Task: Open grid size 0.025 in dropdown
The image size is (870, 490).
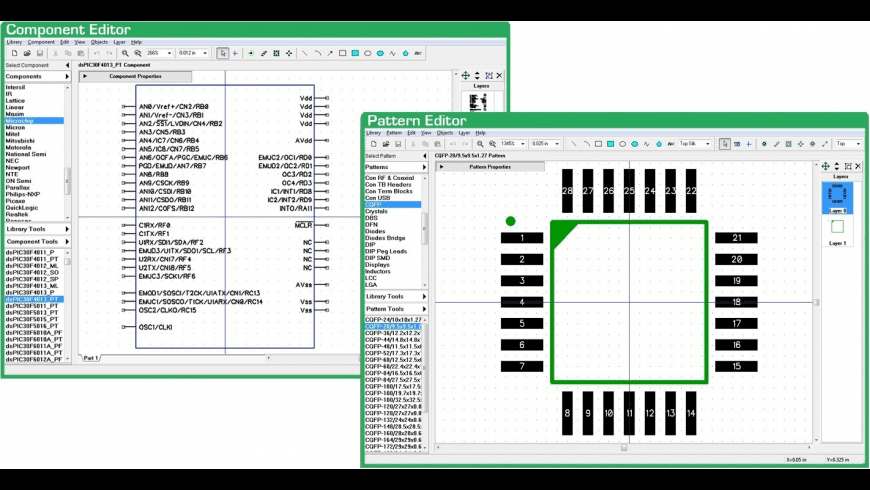Action: coord(557,144)
